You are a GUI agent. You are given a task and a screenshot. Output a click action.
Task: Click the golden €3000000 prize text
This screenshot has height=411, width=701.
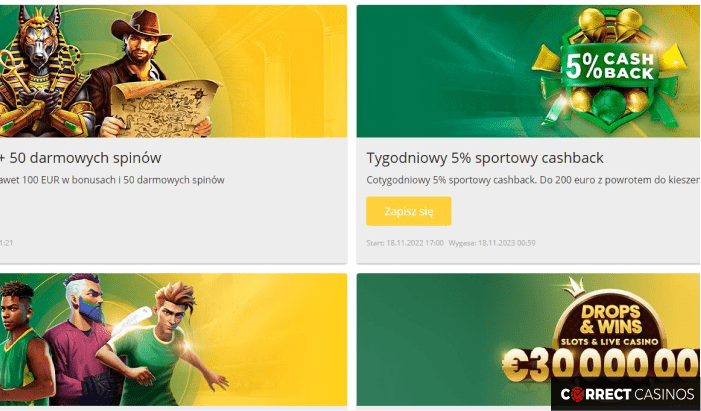point(600,363)
